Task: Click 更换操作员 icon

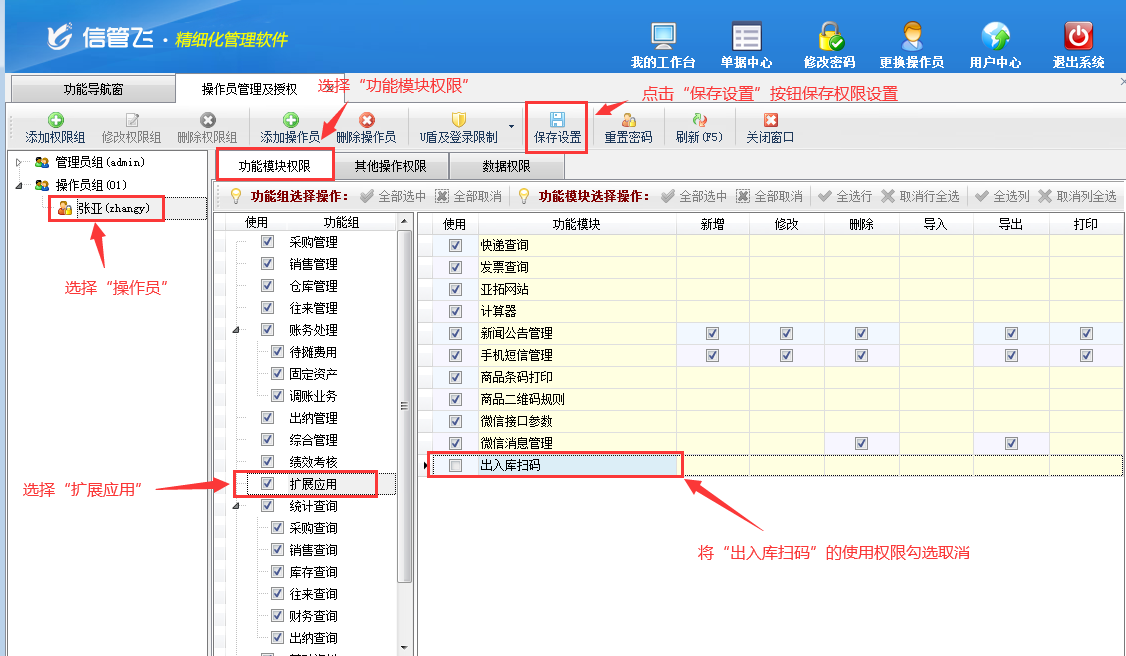Action: (911, 37)
